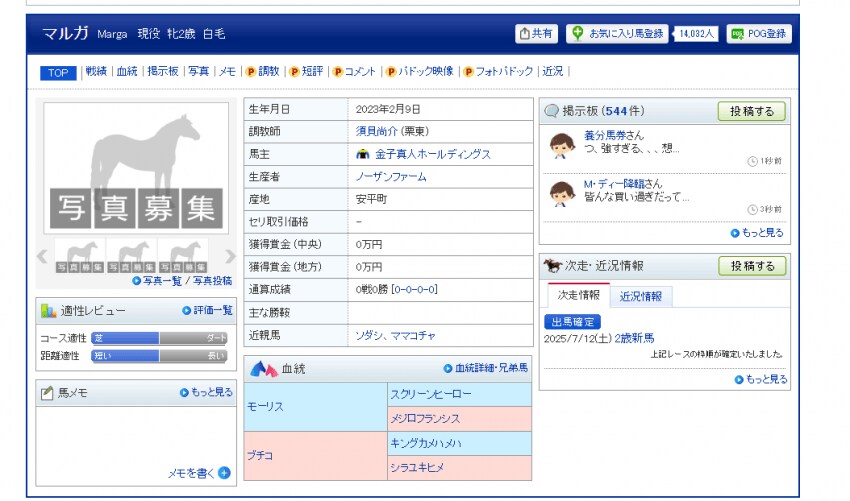This screenshot has width=850, height=501.
Task: Open the 血統 tab
Action: tap(127, 72)
